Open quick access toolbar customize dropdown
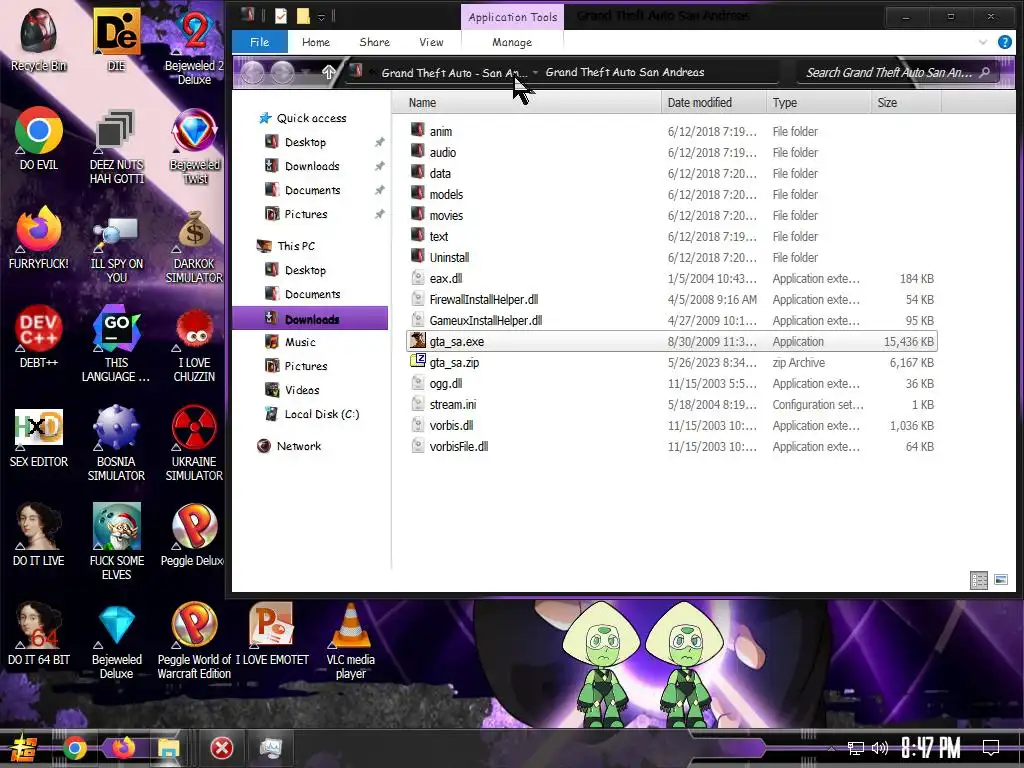This screenshot has height=768, width=1024. (x=321, y=17)
